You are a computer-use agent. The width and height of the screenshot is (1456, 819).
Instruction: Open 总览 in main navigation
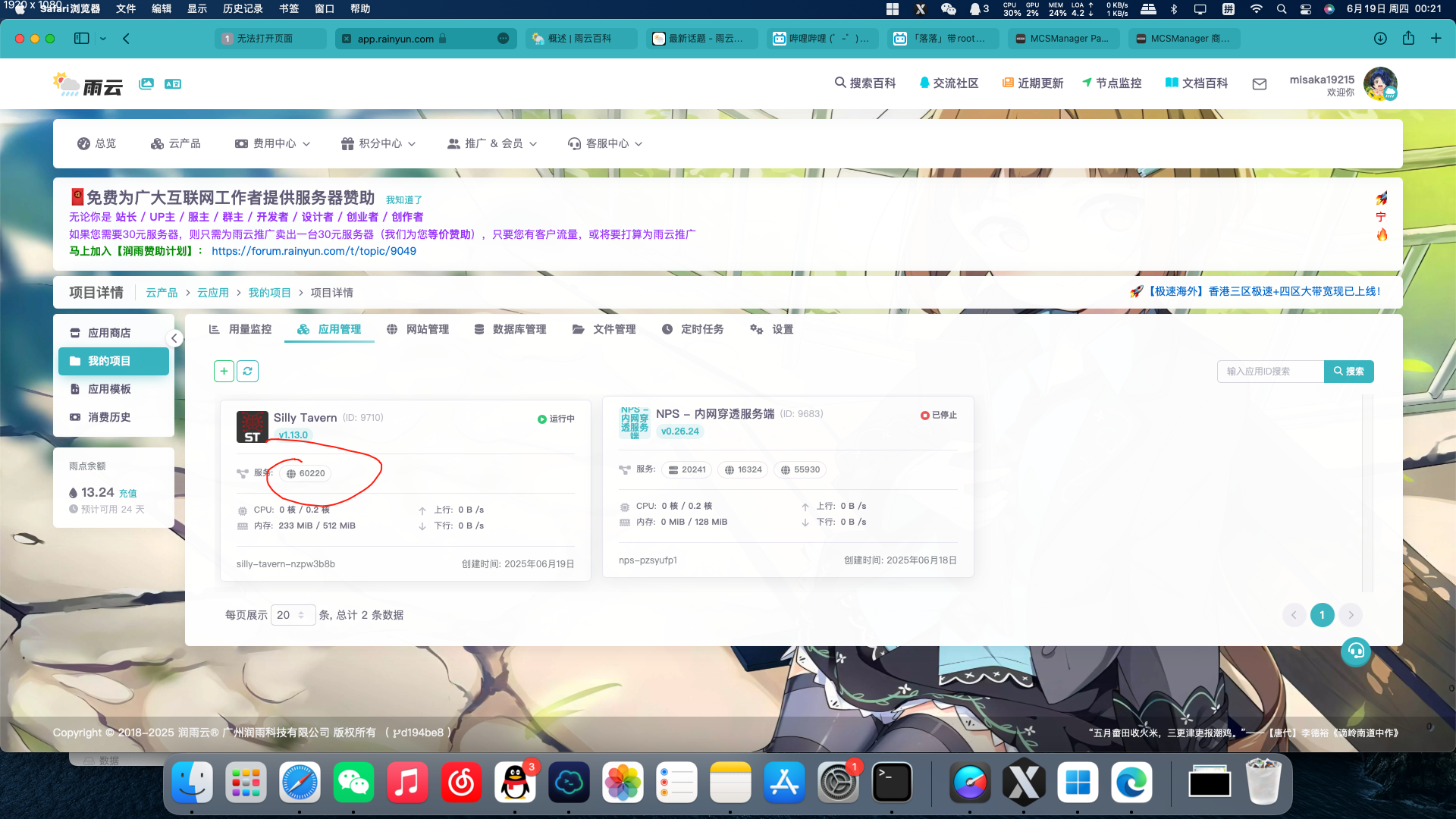pyautogui.click(x=97, y=143)
